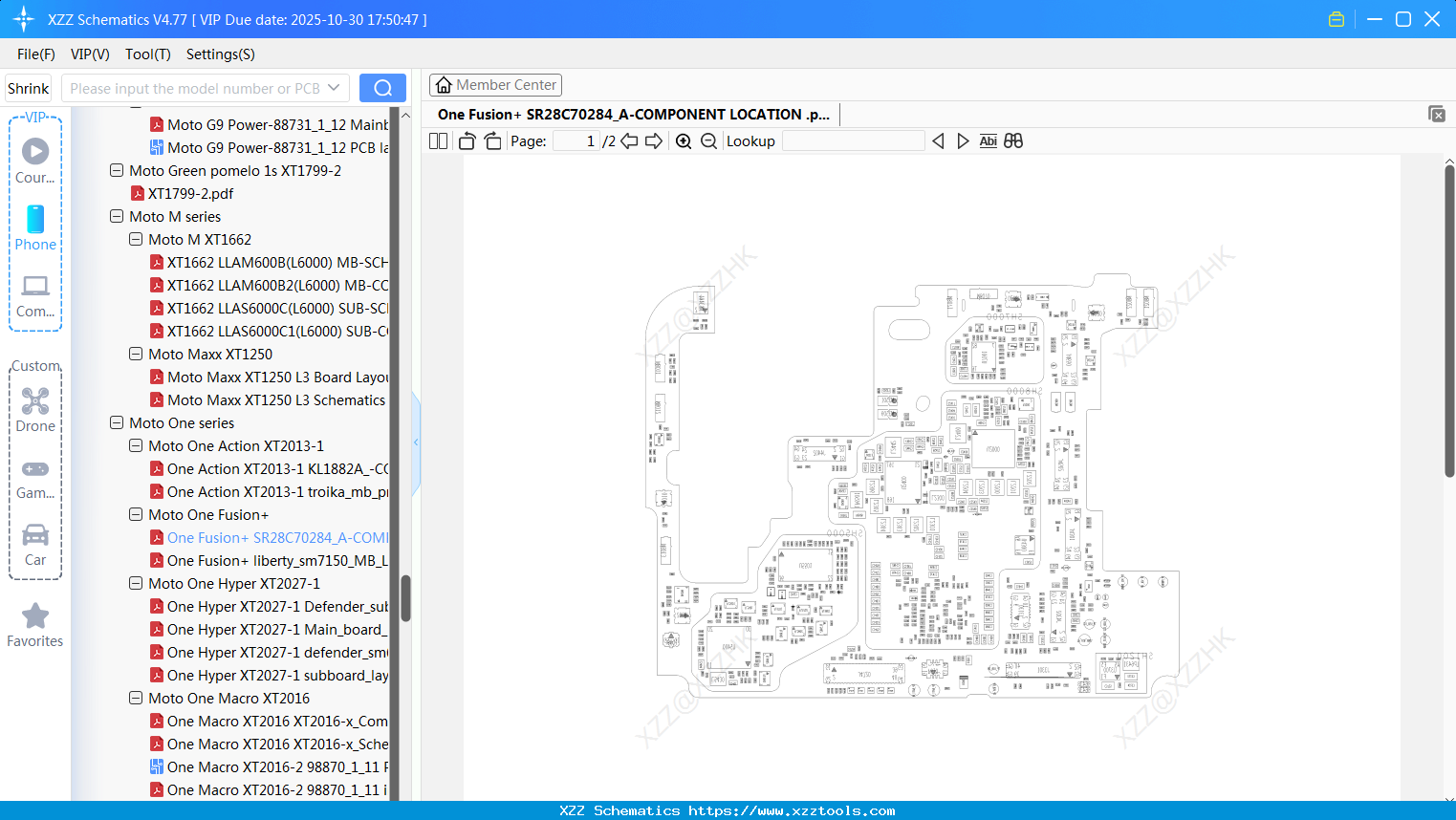Screen dimensions: 1456x820
Task: Click the Shrink button
Action: [x=28, y=87]
